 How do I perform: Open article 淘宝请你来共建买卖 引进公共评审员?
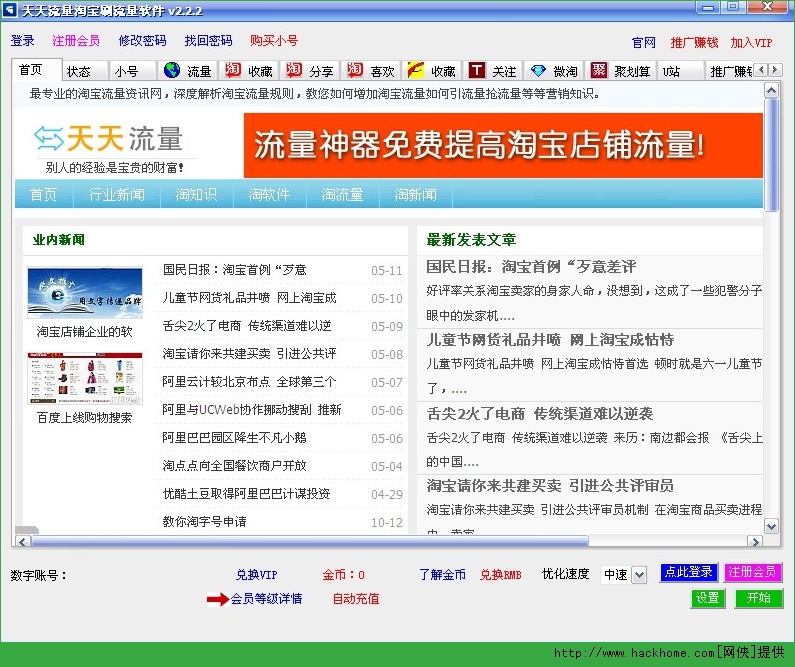point(550,486)
